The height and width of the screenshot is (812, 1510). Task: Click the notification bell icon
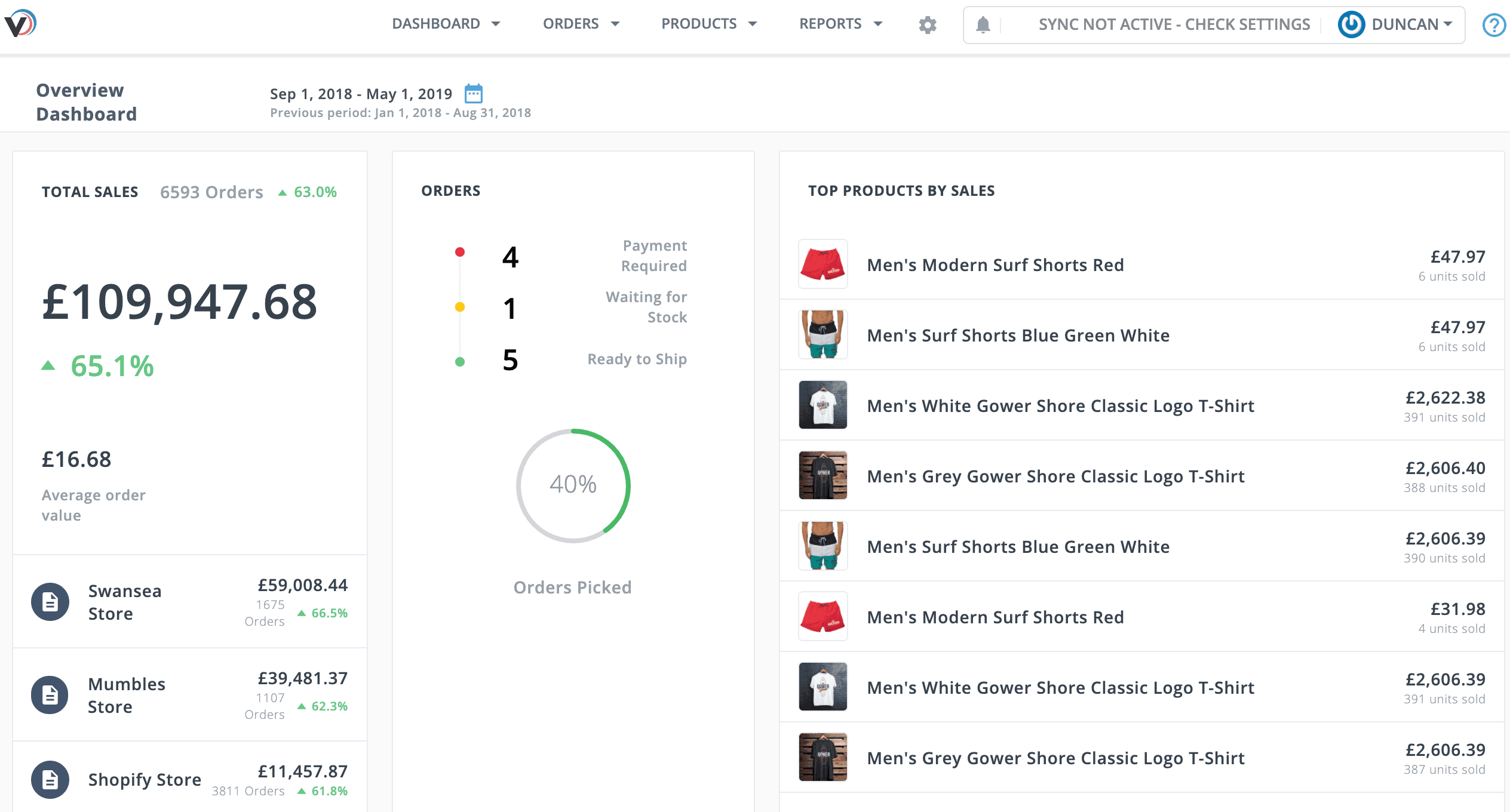983,24
